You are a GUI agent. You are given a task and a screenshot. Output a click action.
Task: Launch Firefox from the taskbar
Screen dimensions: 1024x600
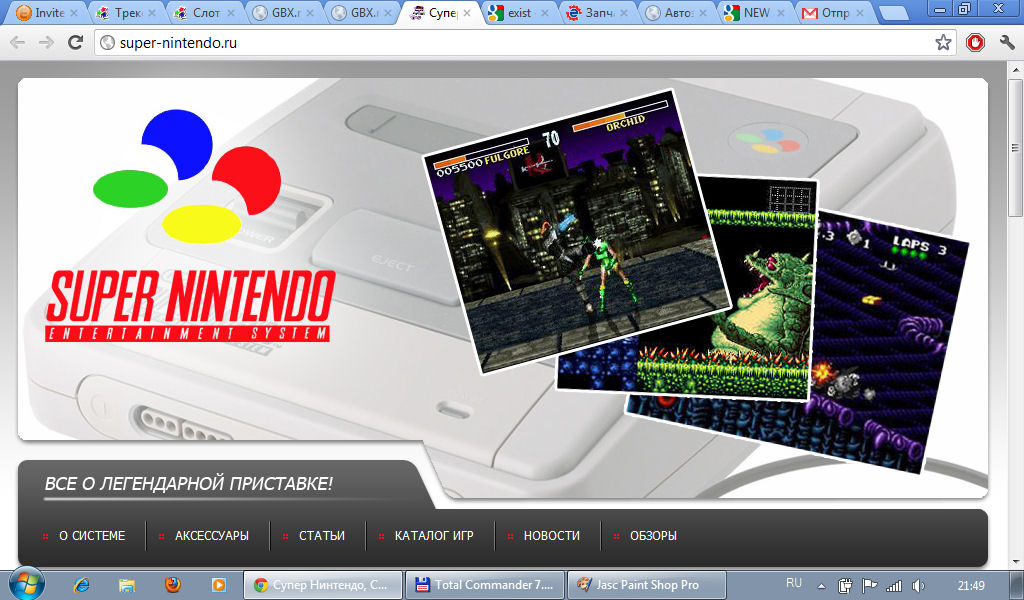(173, 584)
